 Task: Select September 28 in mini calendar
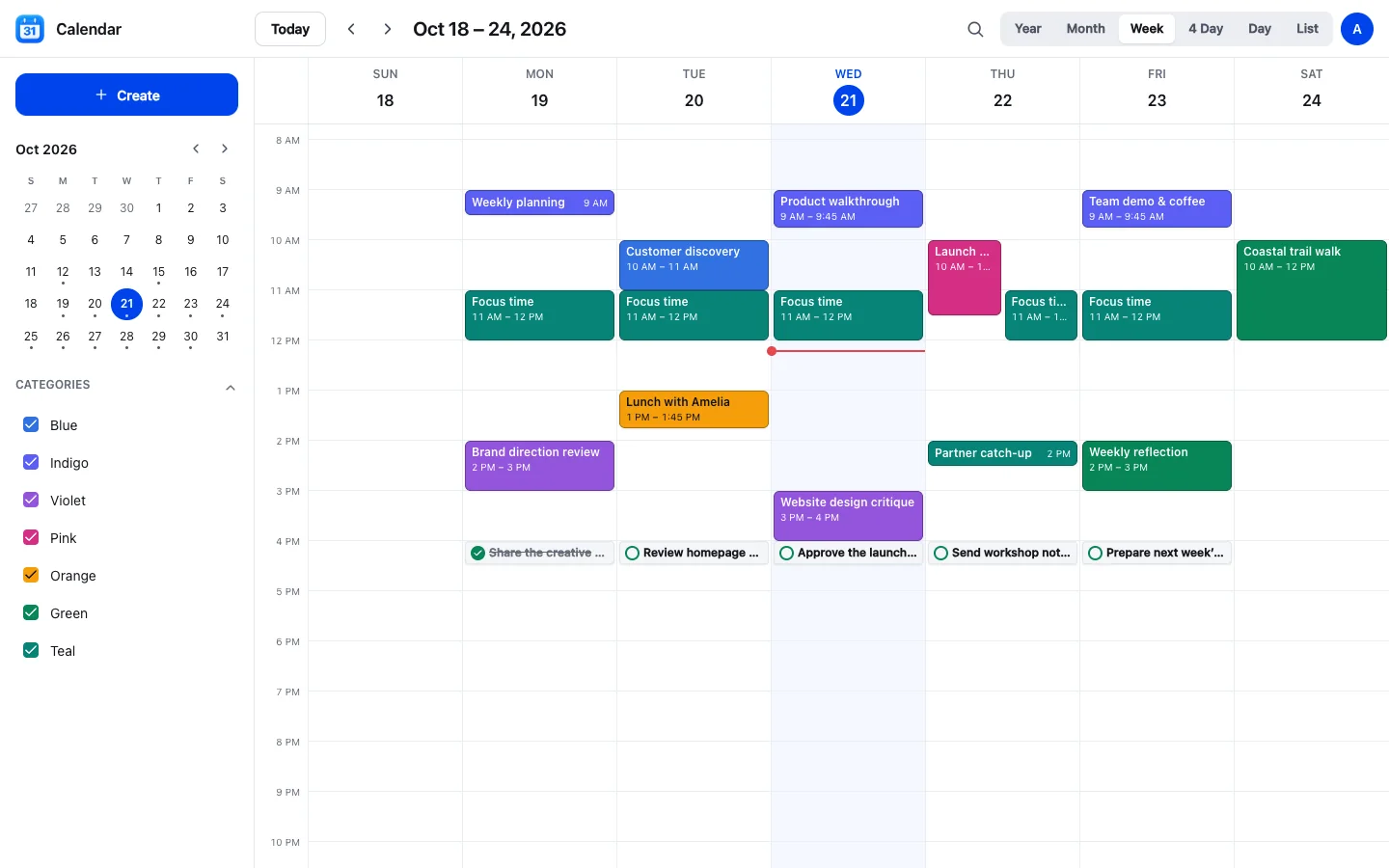[x=63, y=208]
